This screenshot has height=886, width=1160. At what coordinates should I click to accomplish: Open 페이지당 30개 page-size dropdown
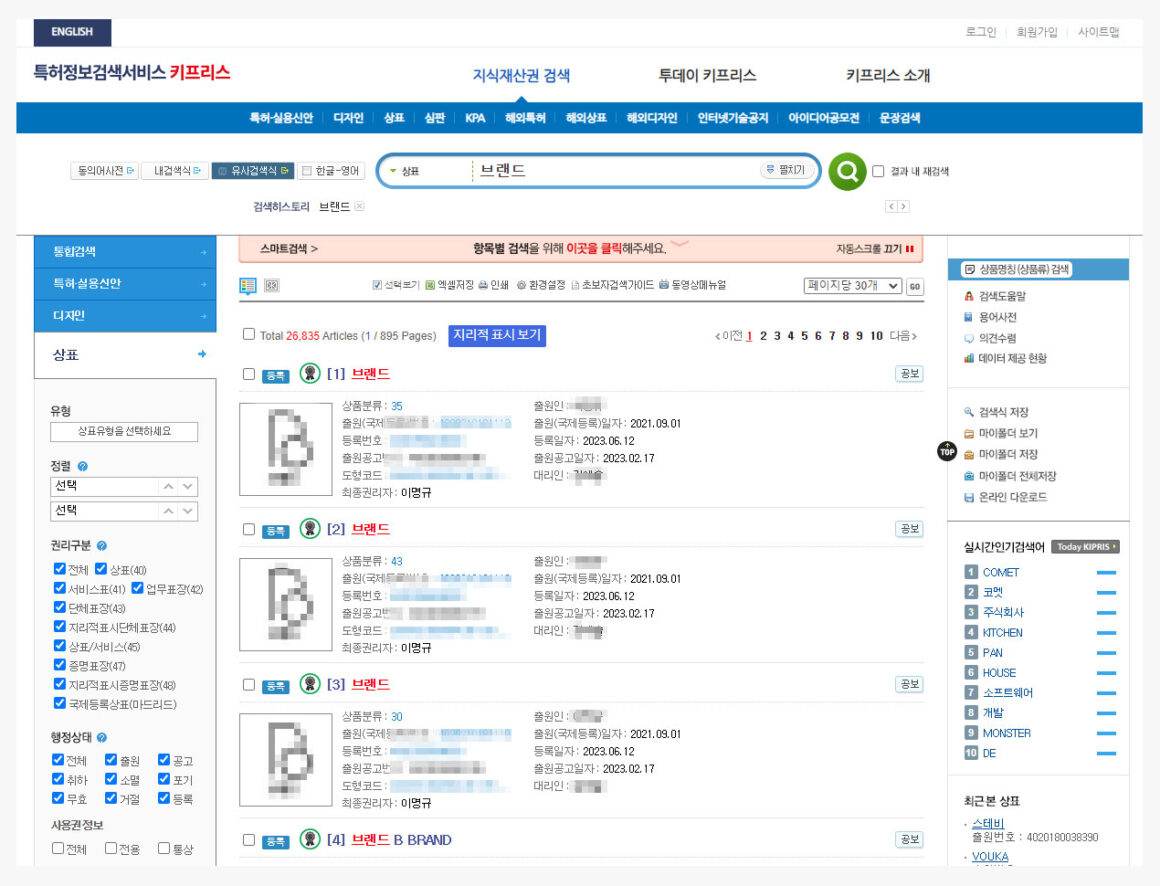point(852,286)
